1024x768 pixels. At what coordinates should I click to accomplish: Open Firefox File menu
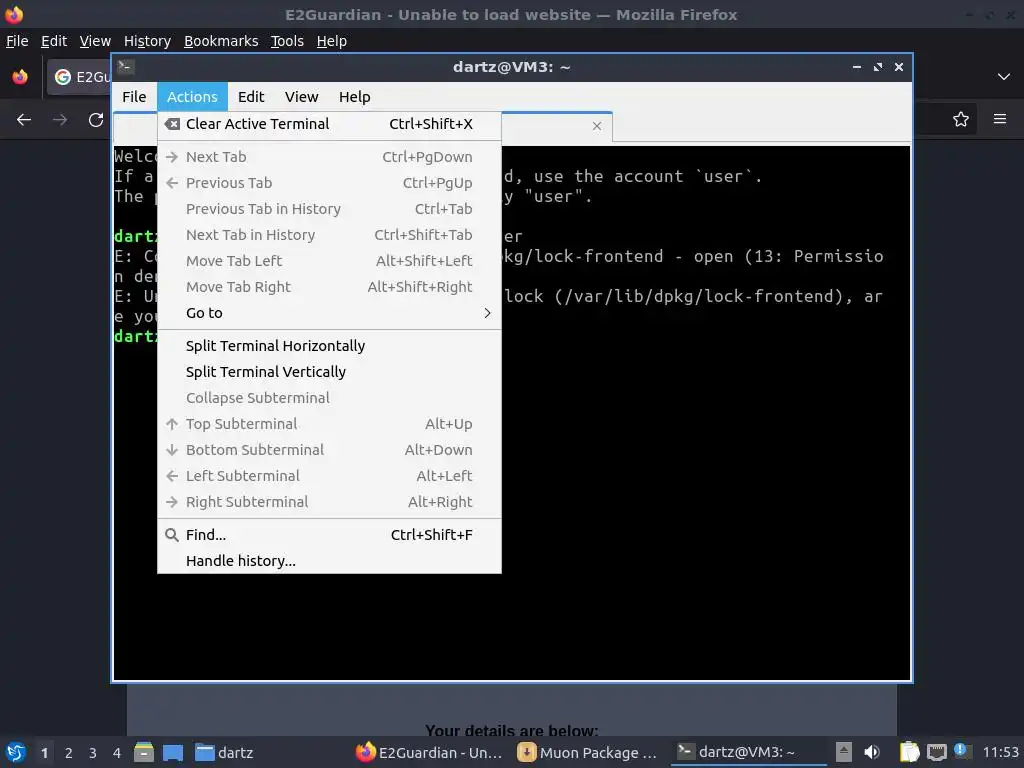point(17,41)
